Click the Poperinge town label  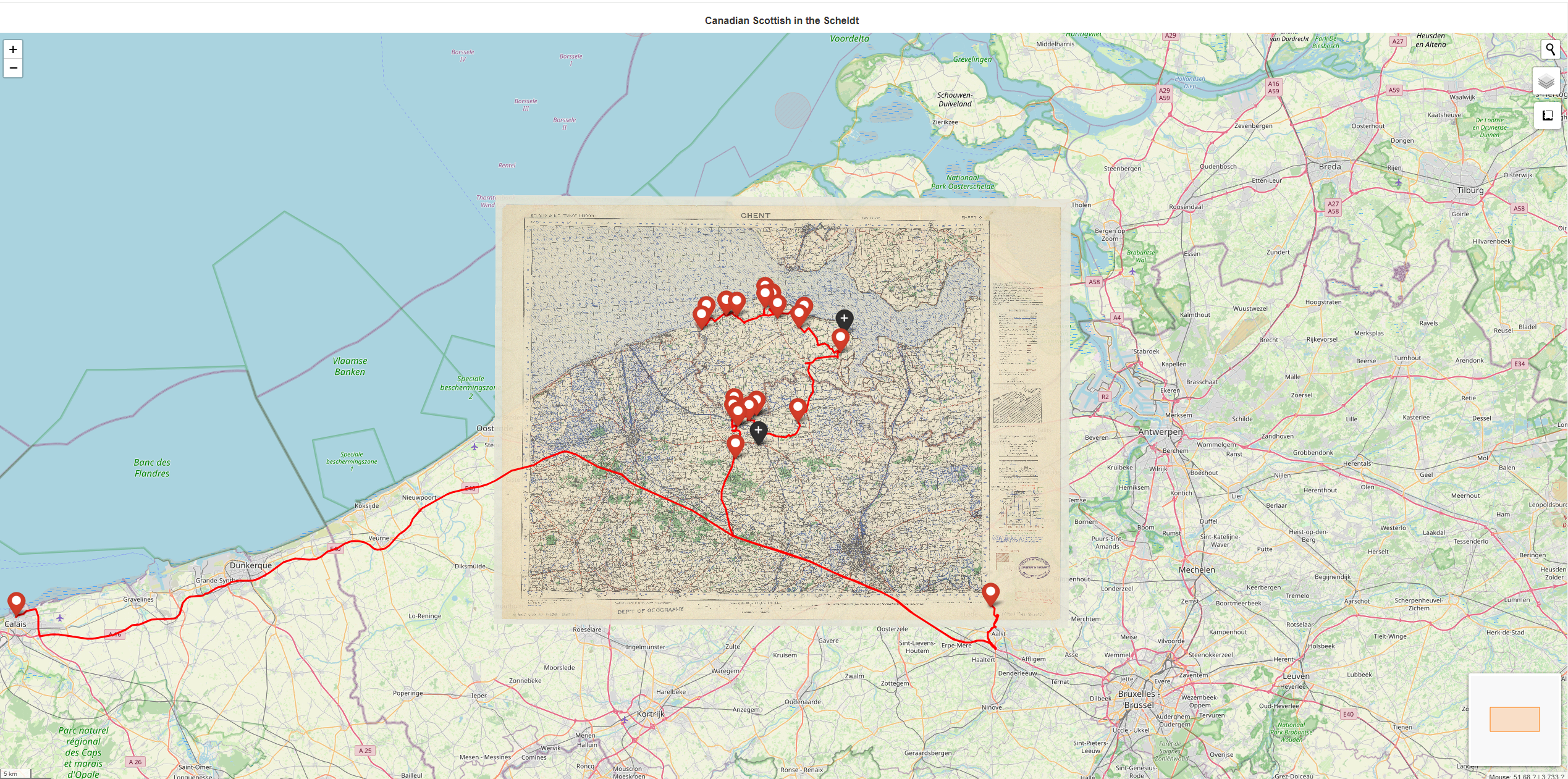408,693
